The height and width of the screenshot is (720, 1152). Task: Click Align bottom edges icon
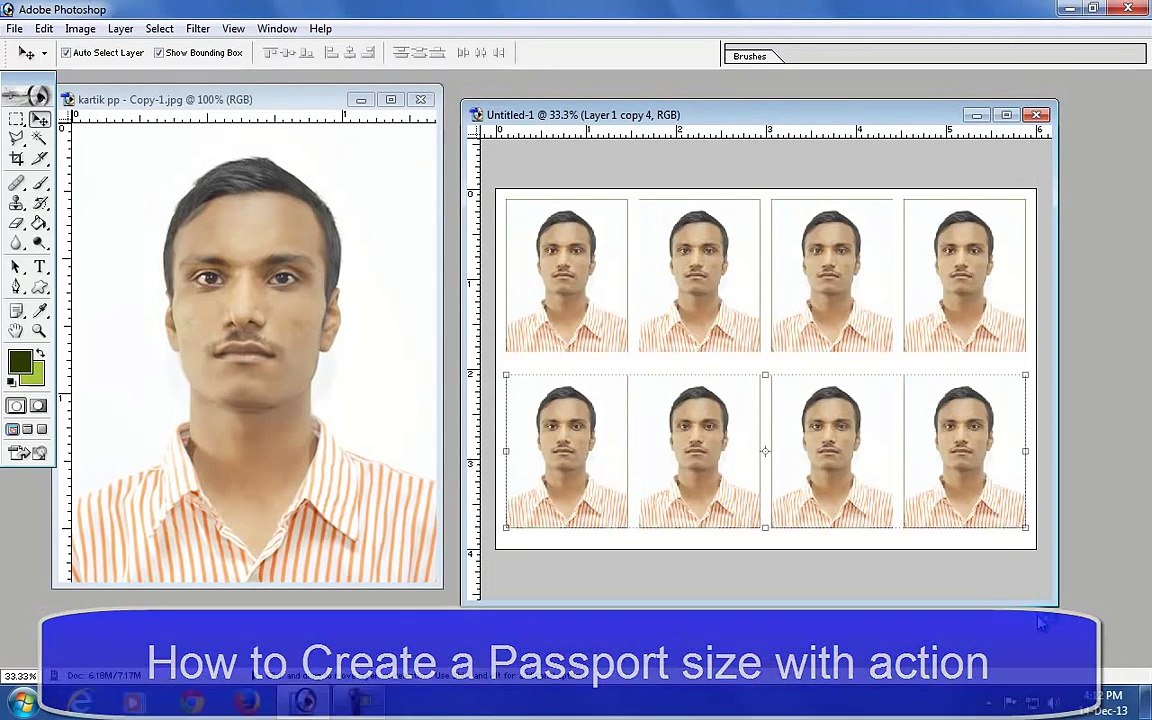pyautogui.click(x=306, y=53)
